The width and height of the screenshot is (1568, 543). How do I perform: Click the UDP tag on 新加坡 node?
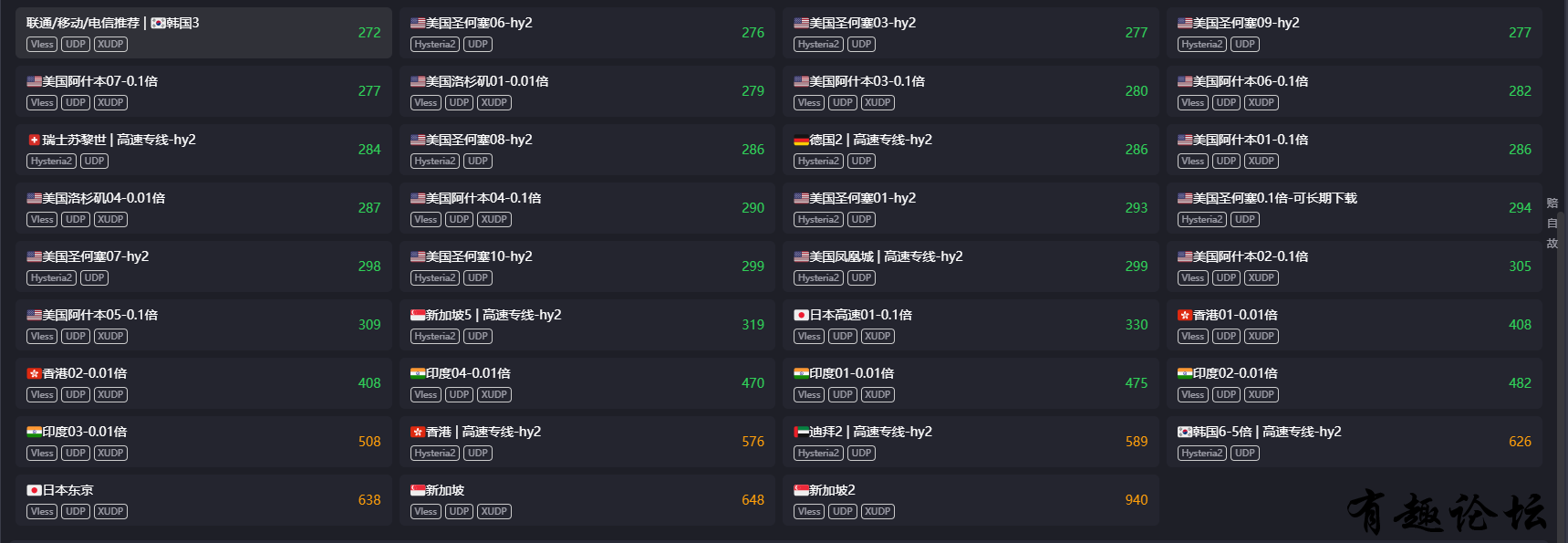pyautogui.click(x=459, y=511)
